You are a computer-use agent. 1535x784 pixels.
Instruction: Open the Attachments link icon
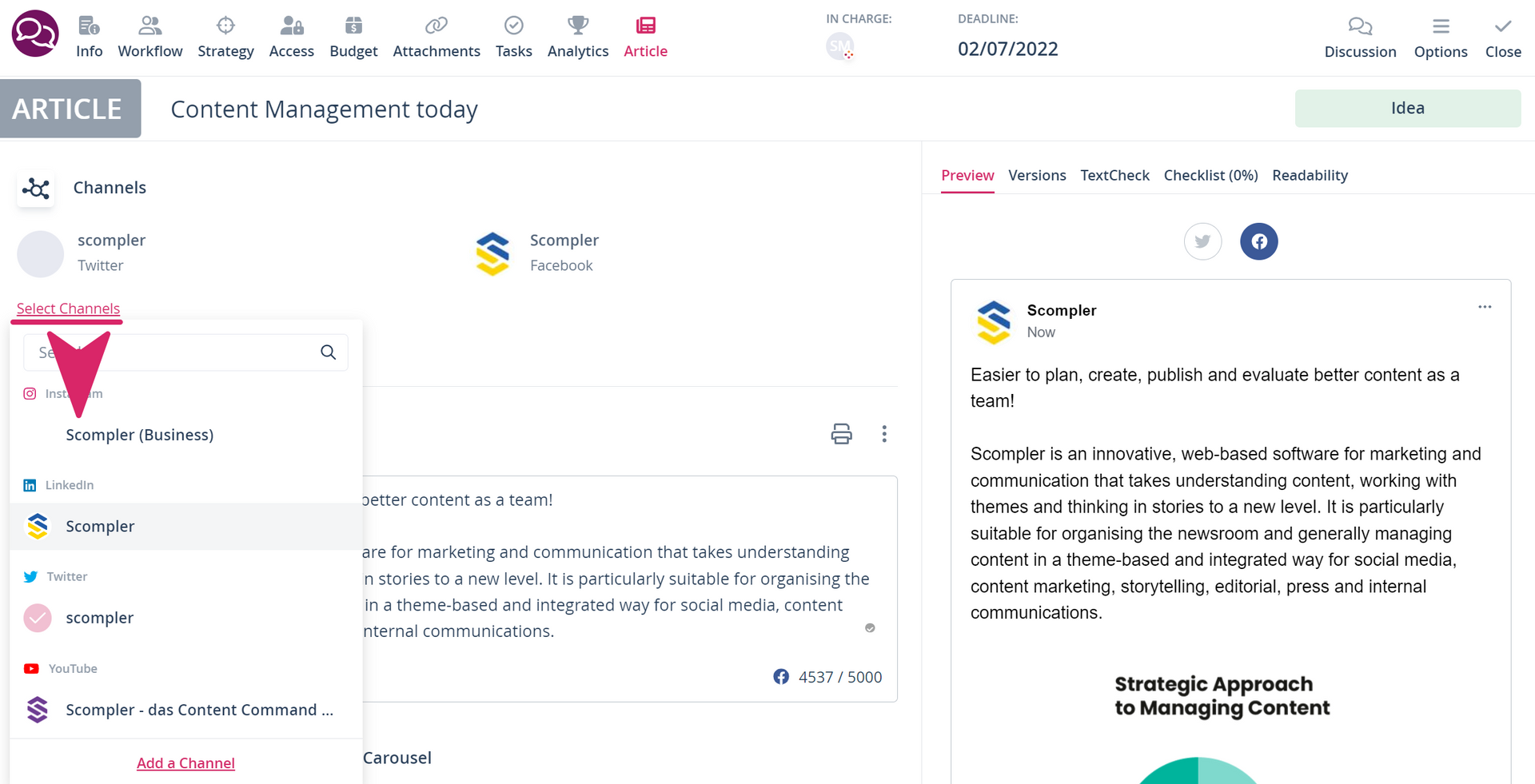click(x=437, y=26)
